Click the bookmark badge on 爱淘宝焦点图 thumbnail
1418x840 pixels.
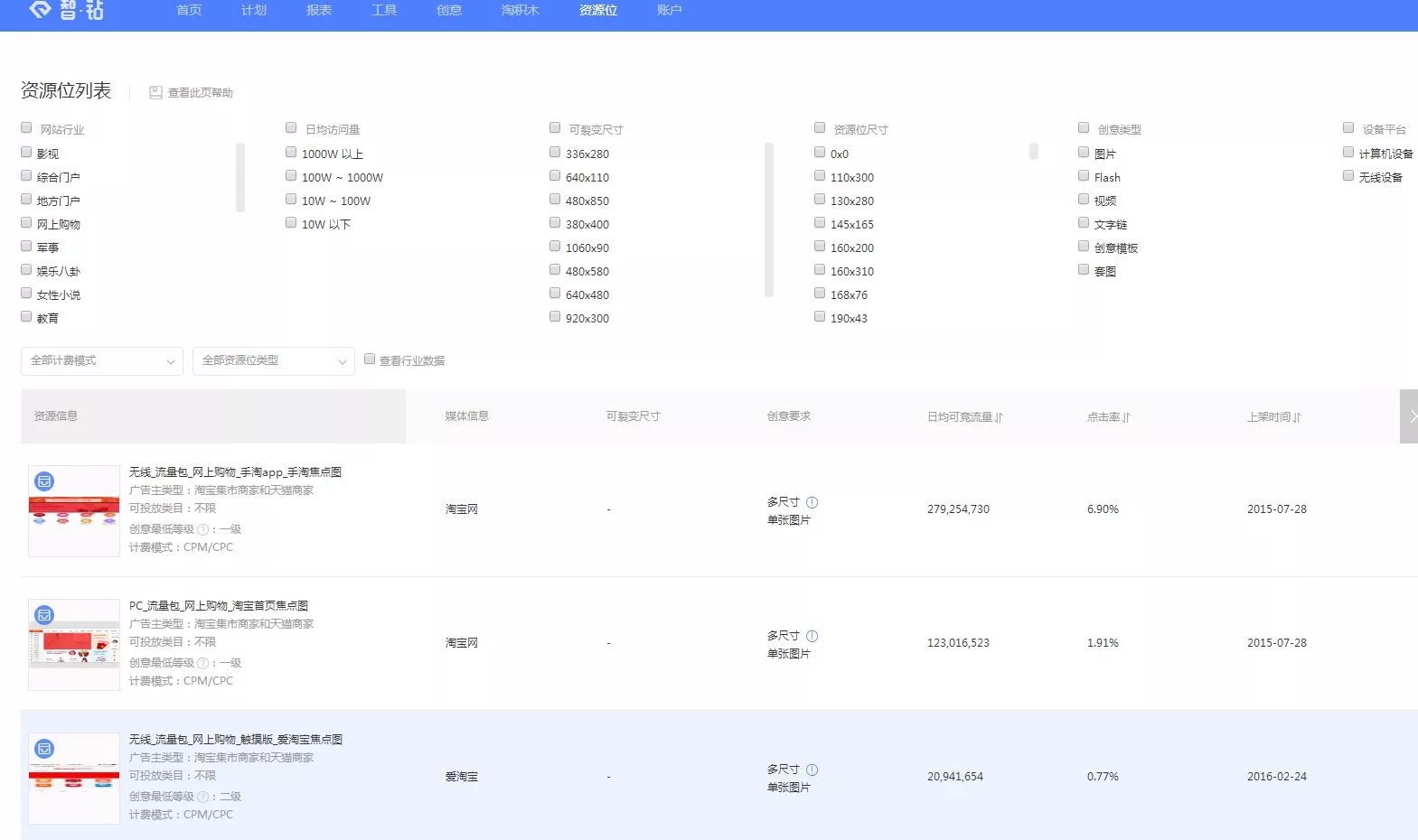click(44, 749)
